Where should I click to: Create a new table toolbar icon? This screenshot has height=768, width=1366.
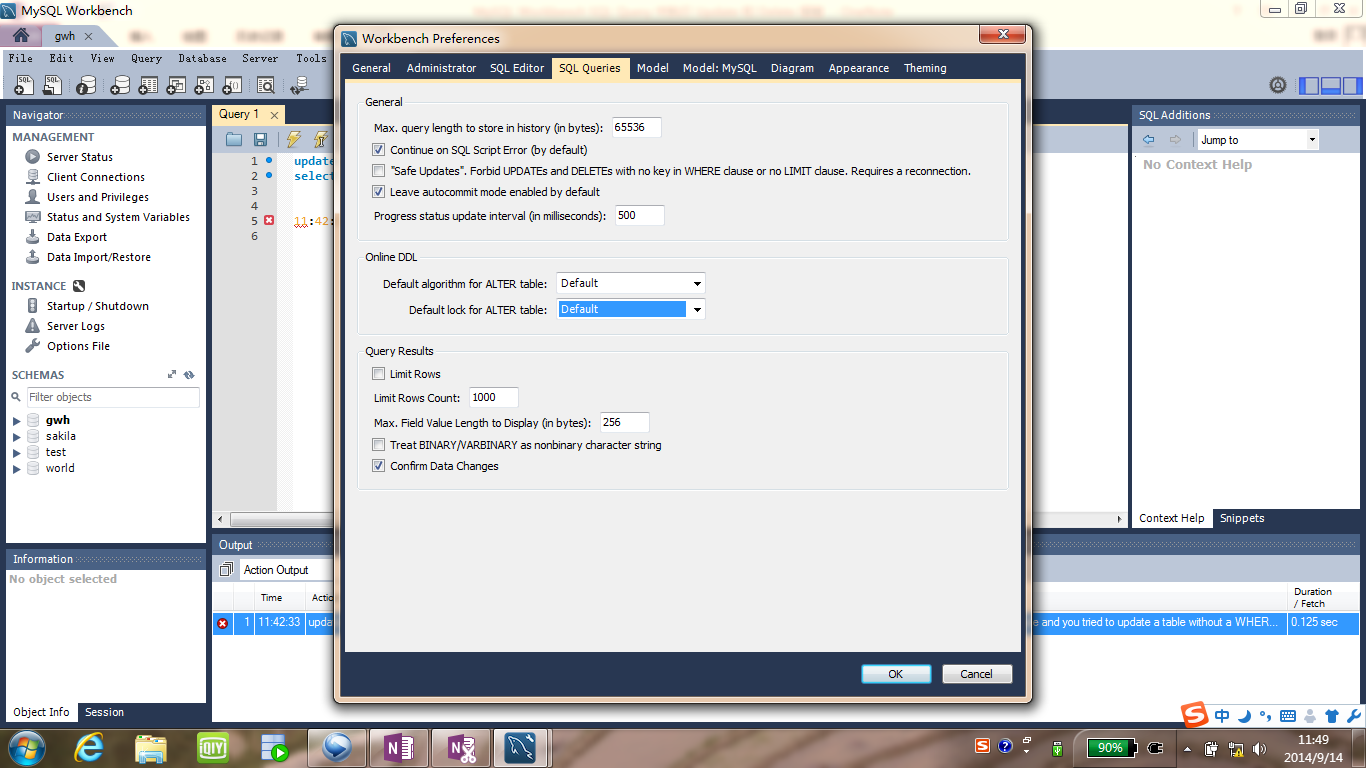click(x=148, y=85)
